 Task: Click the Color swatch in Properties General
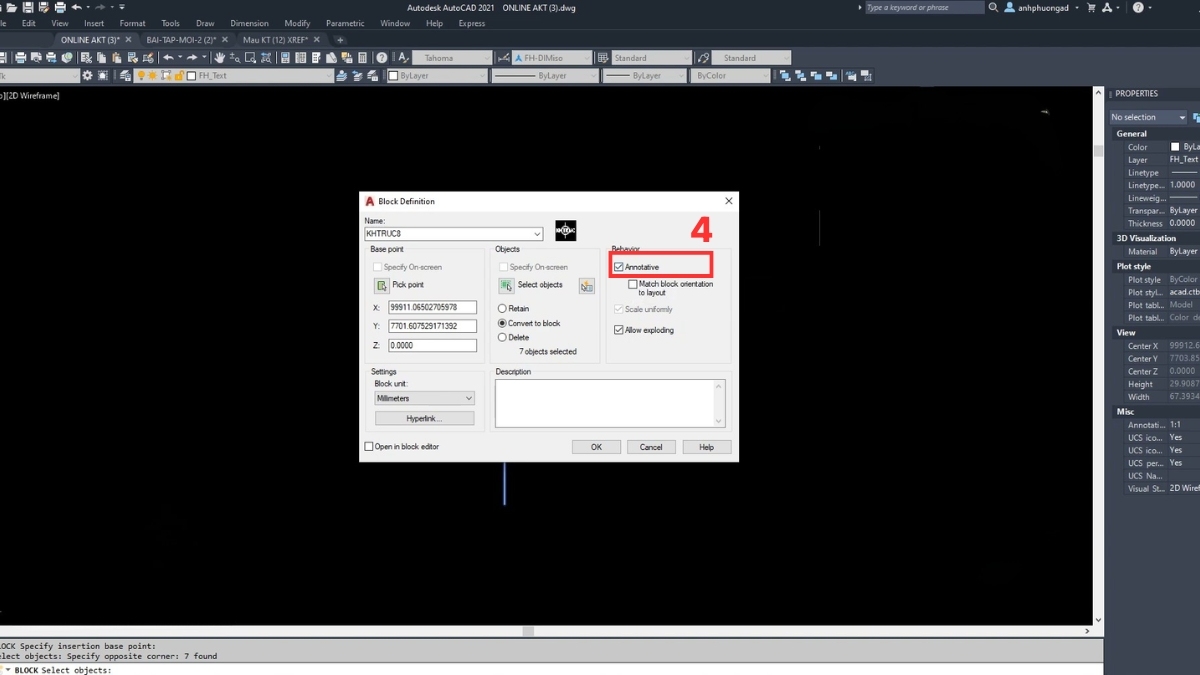(1175, 147)
